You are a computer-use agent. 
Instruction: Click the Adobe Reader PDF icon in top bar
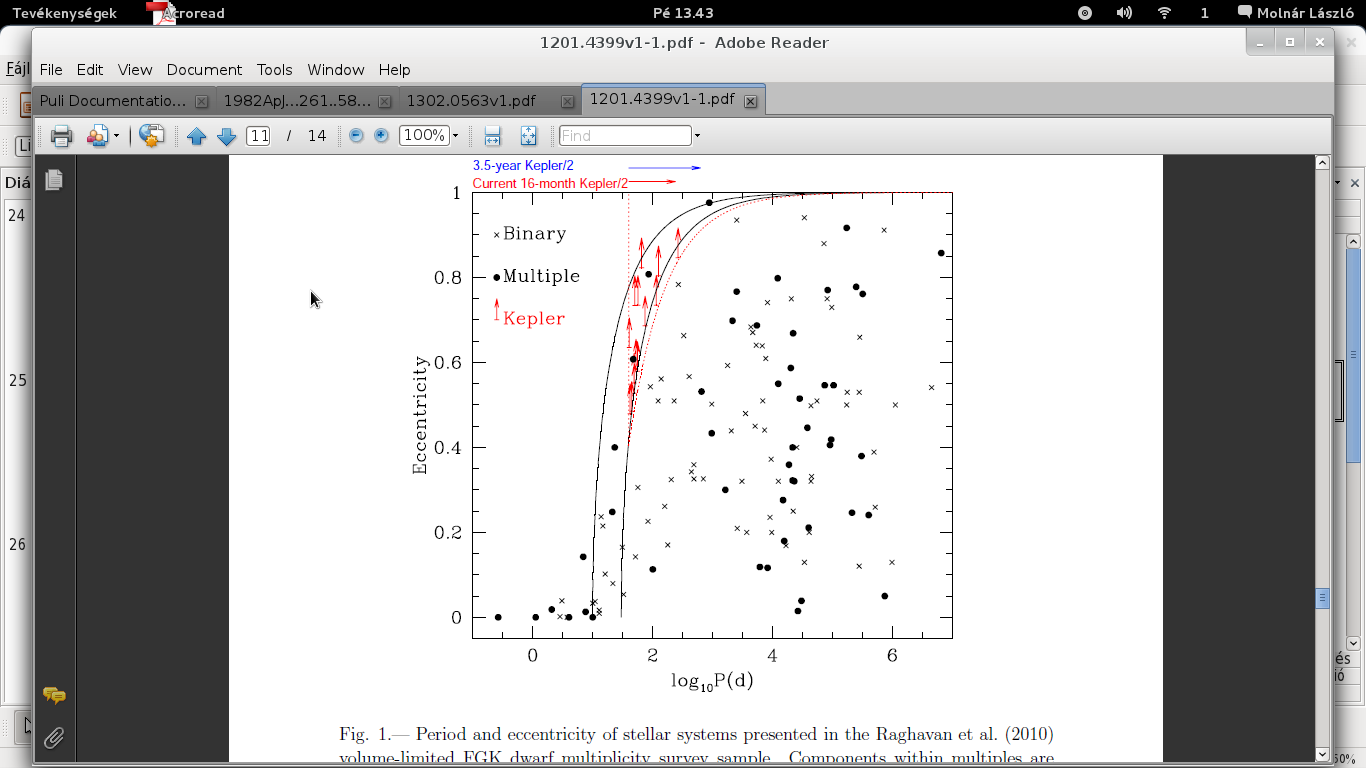(x=159, y=13)
